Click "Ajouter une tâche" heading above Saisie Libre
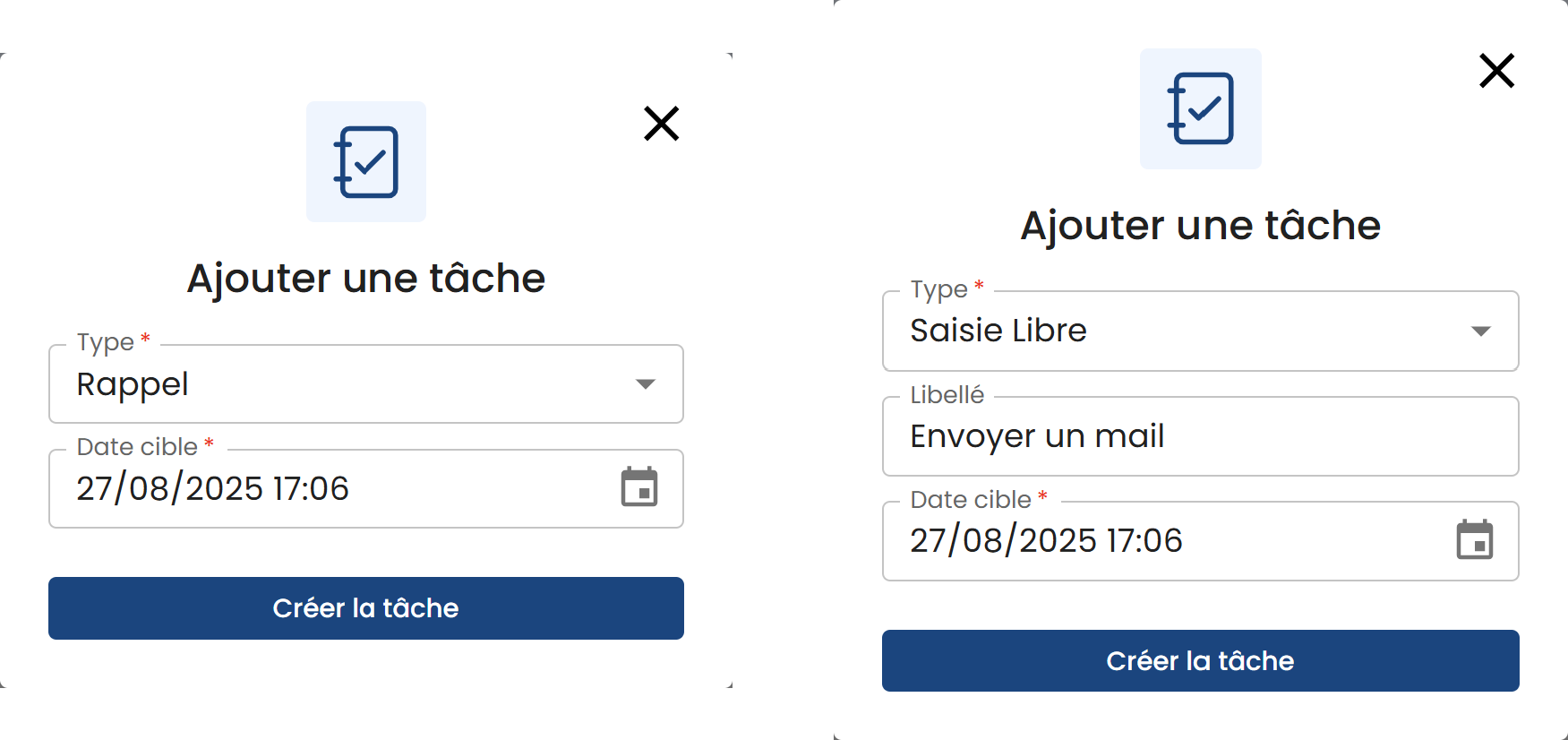The height and width of the screenshot is (740, 1568). pos(1200,225)
